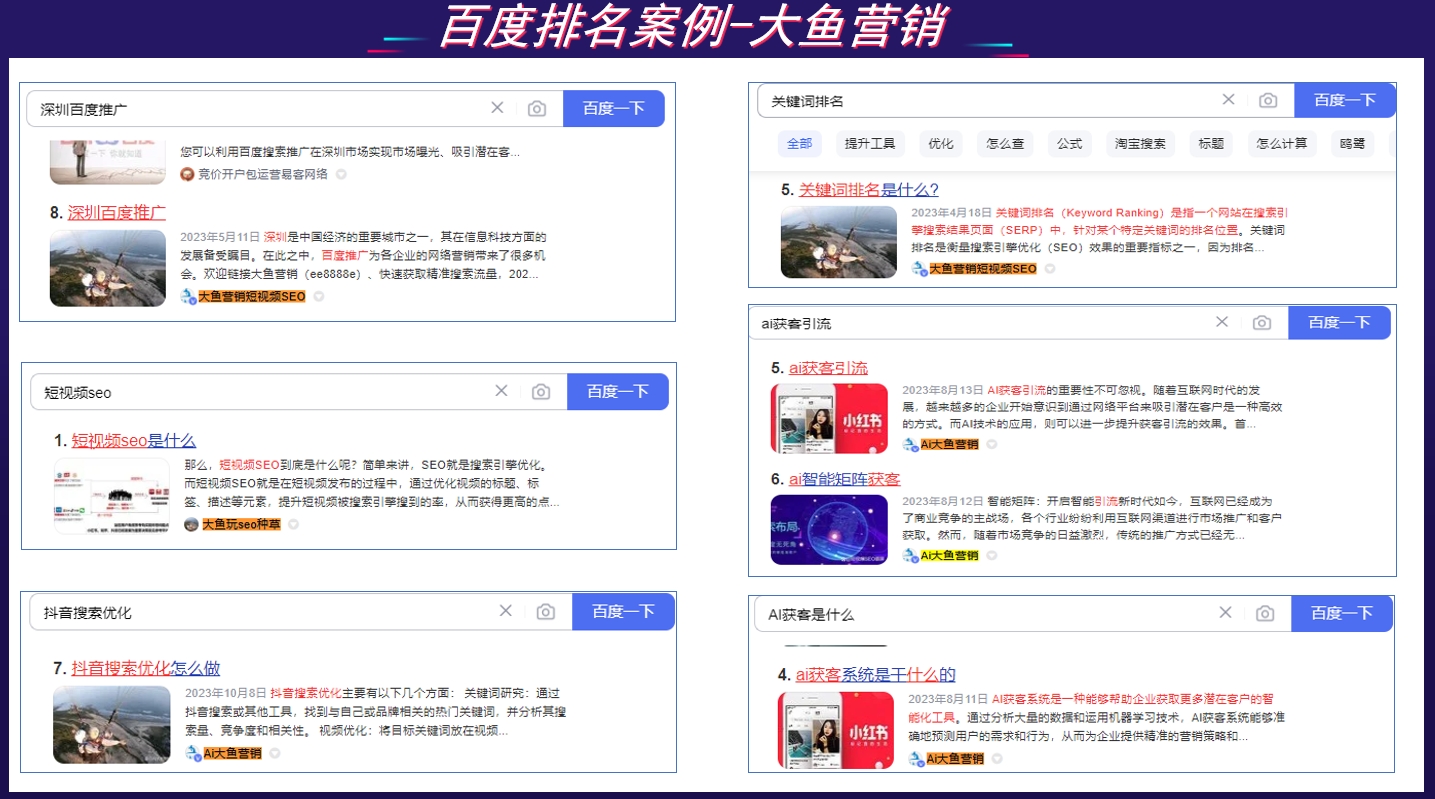Clear the 深圳百度推广 search box

click(497, 108)
